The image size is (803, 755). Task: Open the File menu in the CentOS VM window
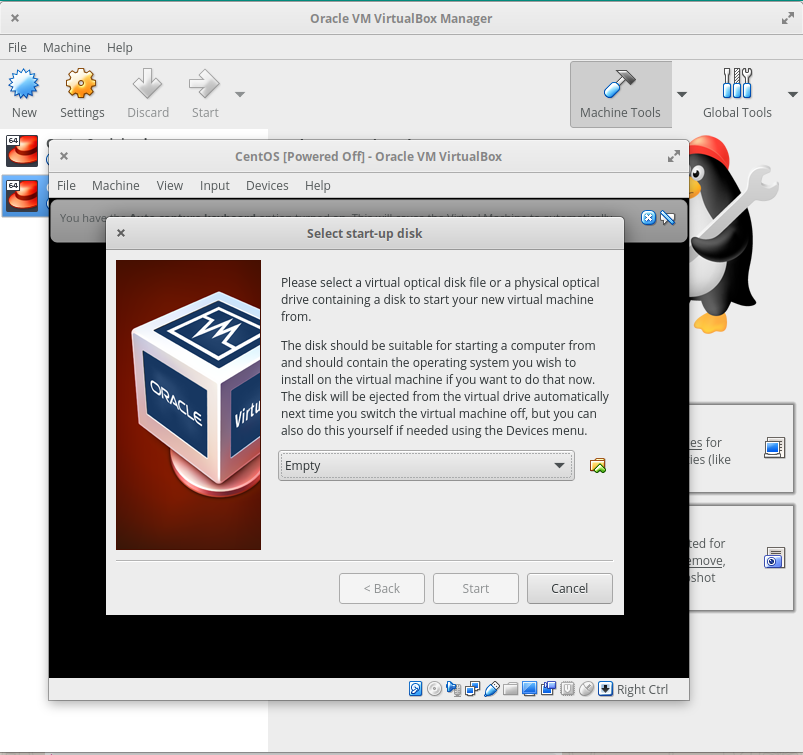pyautogui.click(x=66, y=185)
